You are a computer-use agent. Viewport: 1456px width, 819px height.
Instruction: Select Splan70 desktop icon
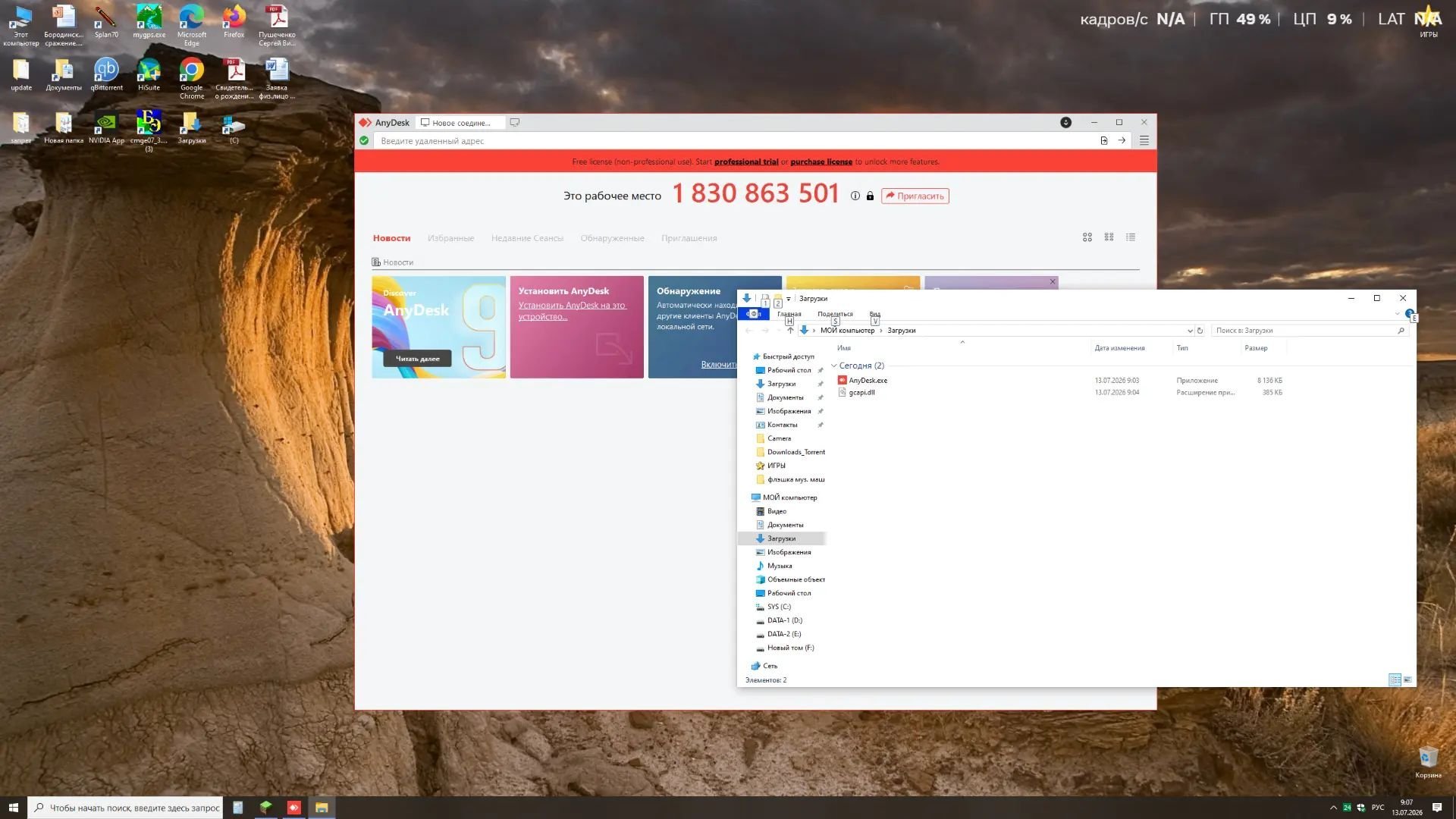[x=106, y=22]
